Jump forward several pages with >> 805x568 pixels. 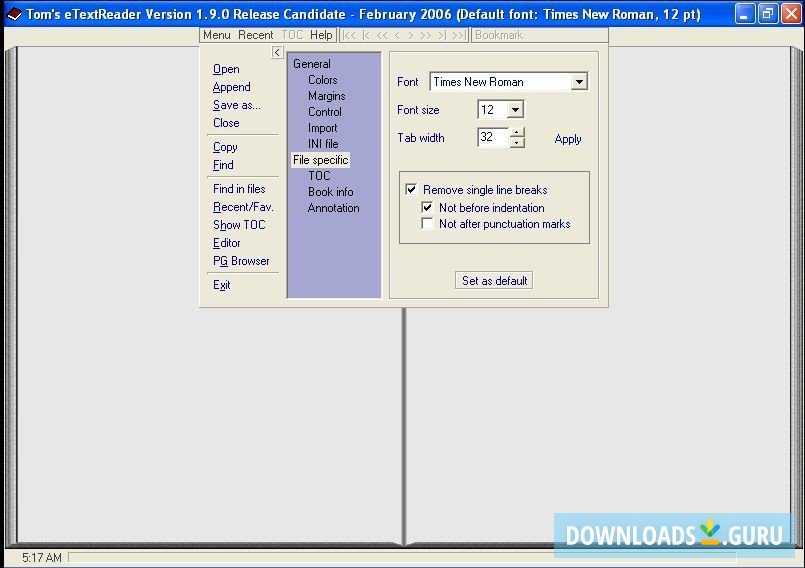[x=426, y=35]
